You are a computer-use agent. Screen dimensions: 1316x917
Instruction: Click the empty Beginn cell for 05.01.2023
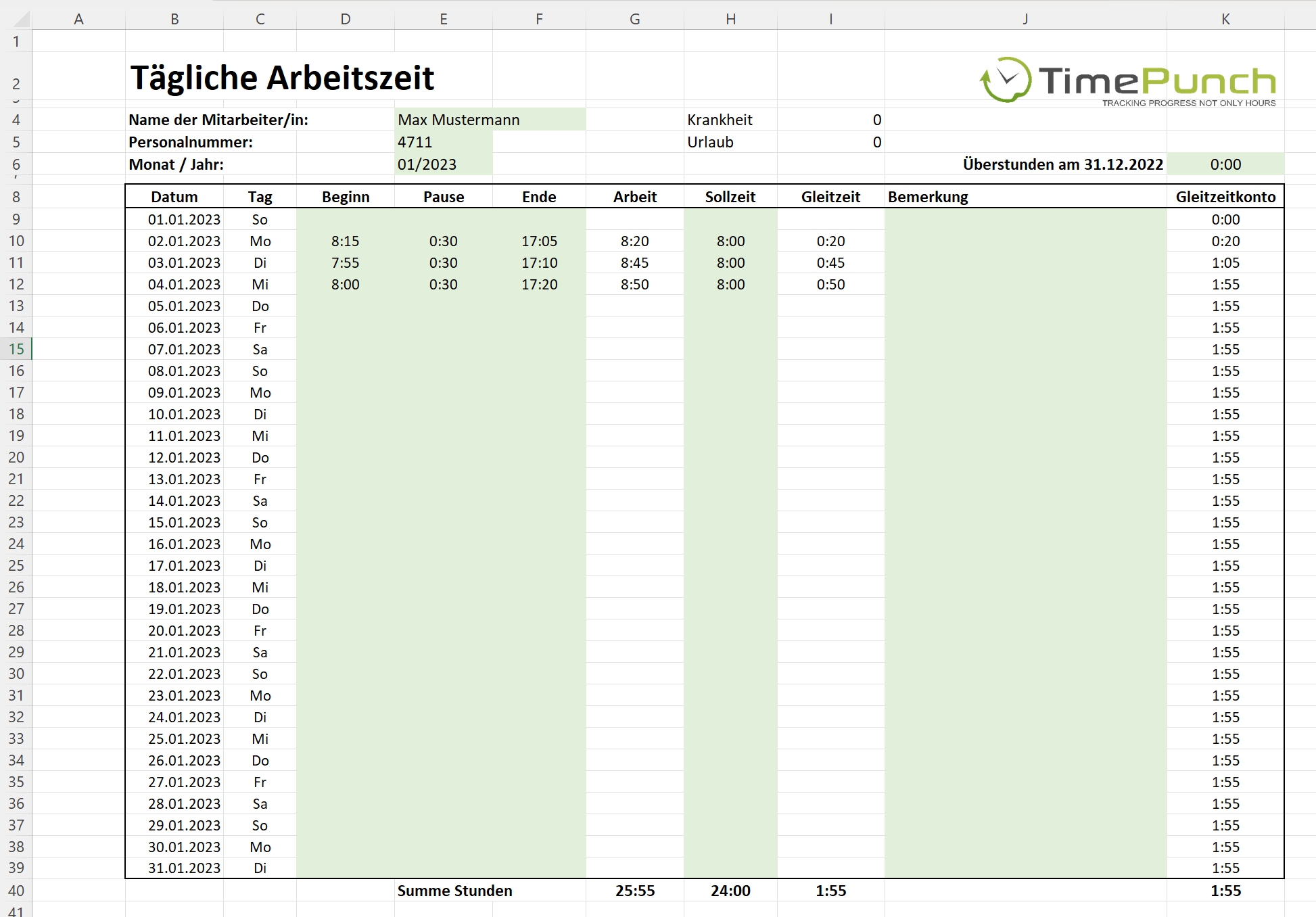point(346,306)
